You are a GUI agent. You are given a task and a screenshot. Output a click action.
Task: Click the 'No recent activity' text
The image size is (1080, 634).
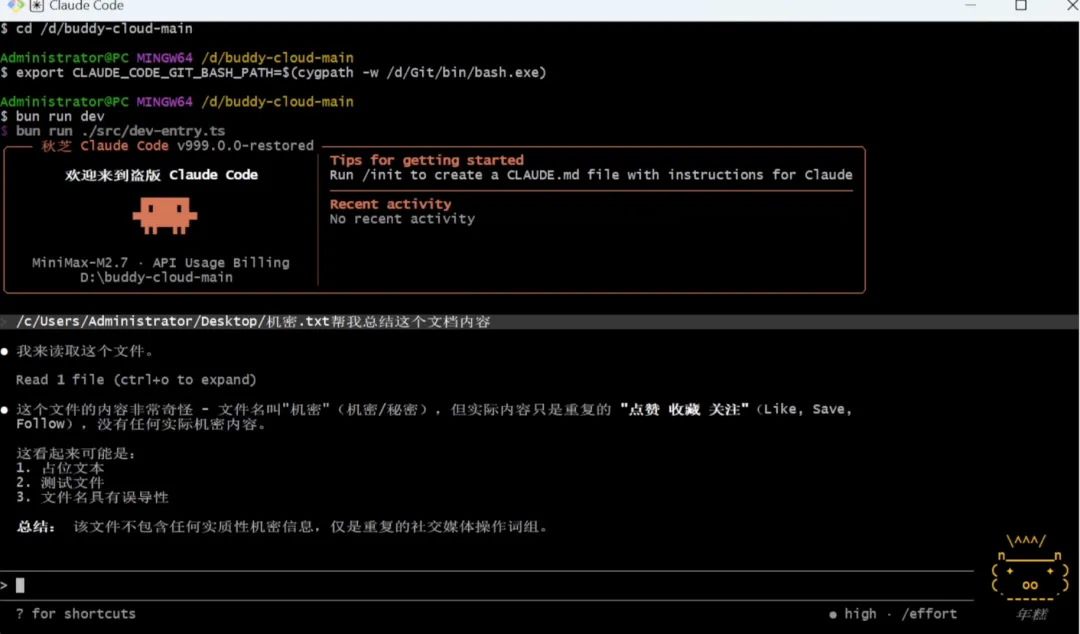coord(402,219)
